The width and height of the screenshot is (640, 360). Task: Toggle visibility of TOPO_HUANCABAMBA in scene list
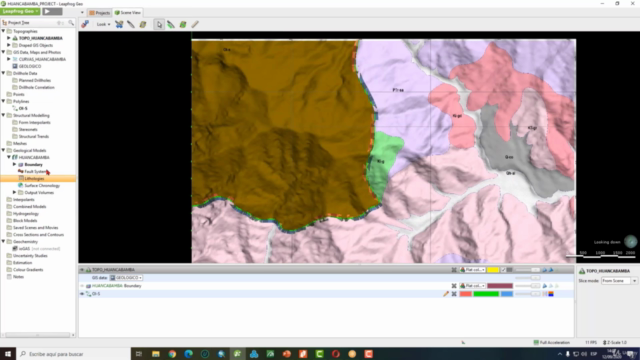(82, 270)
